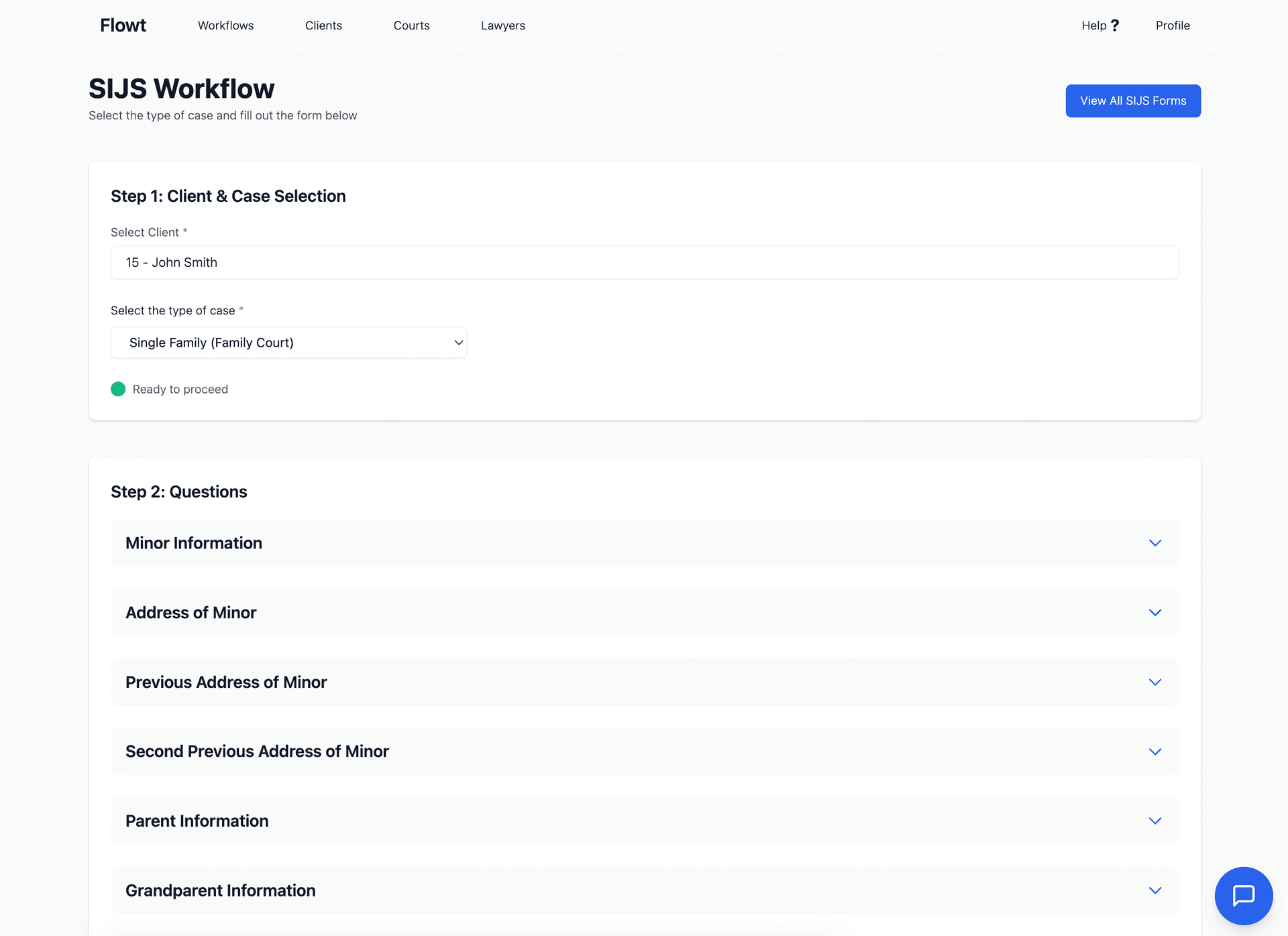Click the Flowt logo
The height and width of the screenshot is (936, 1288).
point(123,25)
